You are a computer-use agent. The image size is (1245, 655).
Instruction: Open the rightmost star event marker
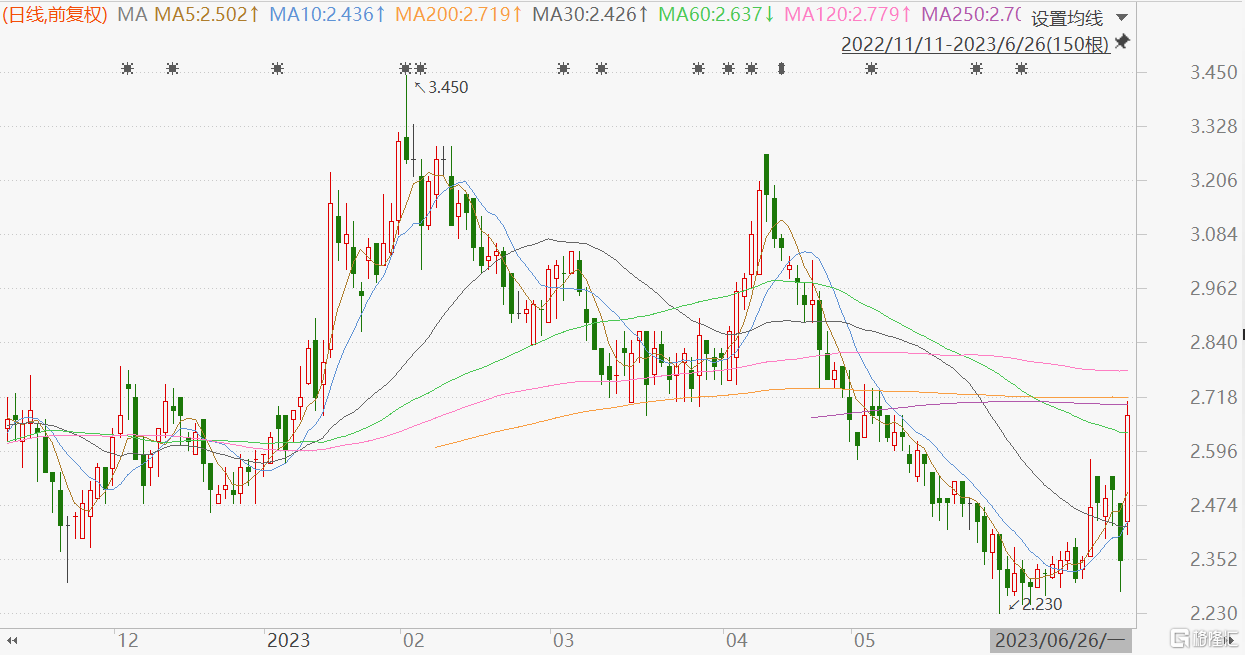coord(1021,68)
